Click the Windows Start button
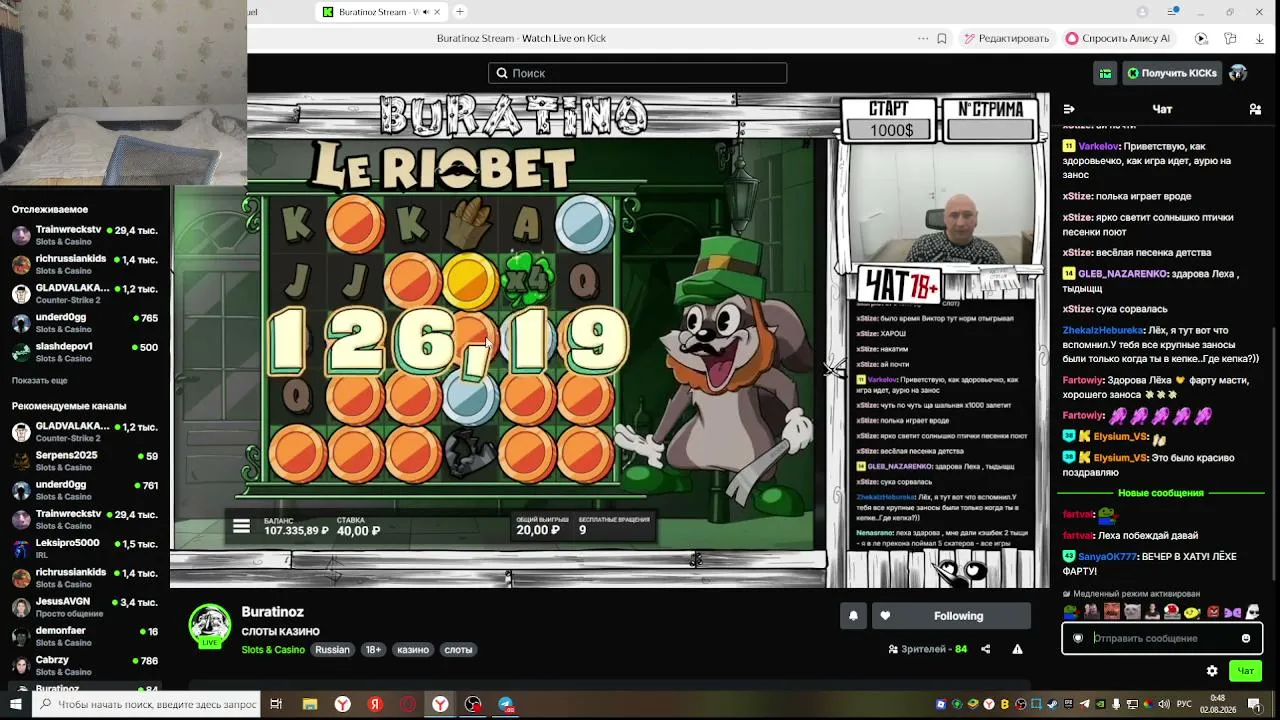 [x=15, y=704]
